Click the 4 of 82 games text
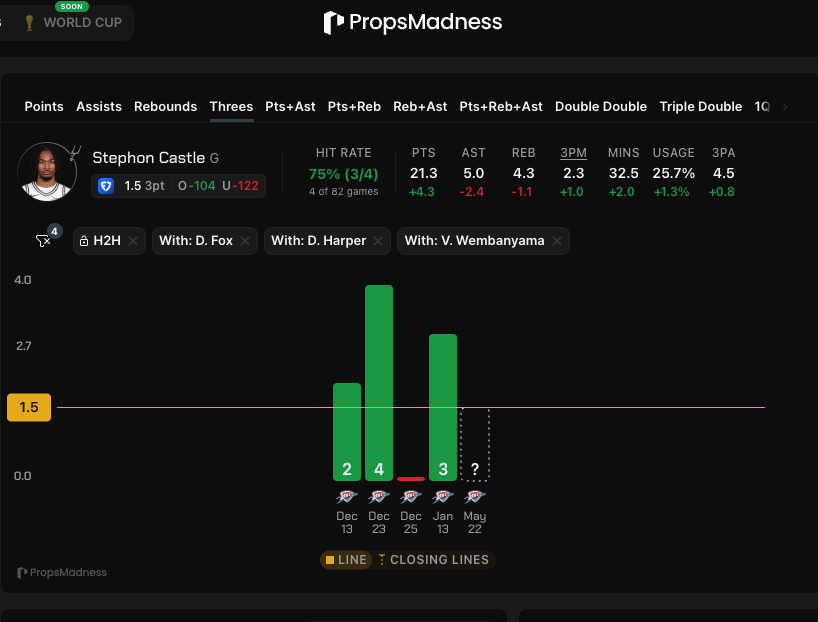The width and height of the screenshot is (818, 622). pos(343,192)
